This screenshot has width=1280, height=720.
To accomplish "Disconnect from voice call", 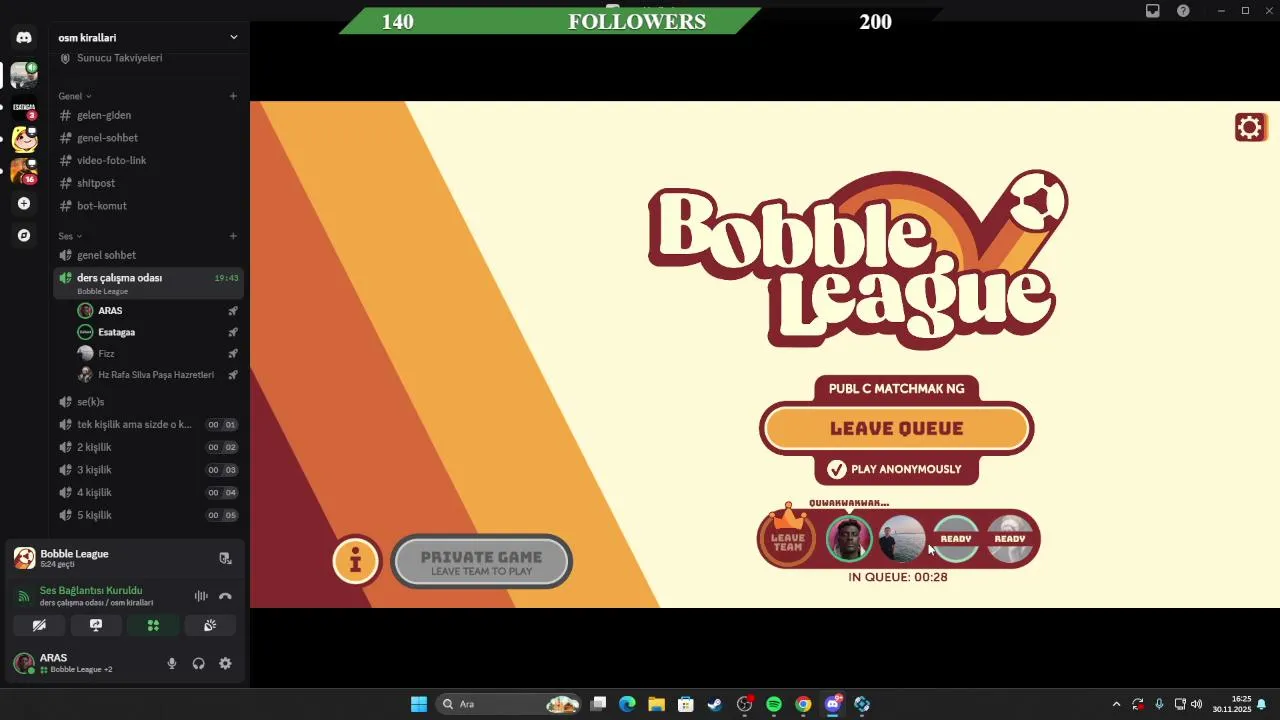I will [x=225, y=596].
